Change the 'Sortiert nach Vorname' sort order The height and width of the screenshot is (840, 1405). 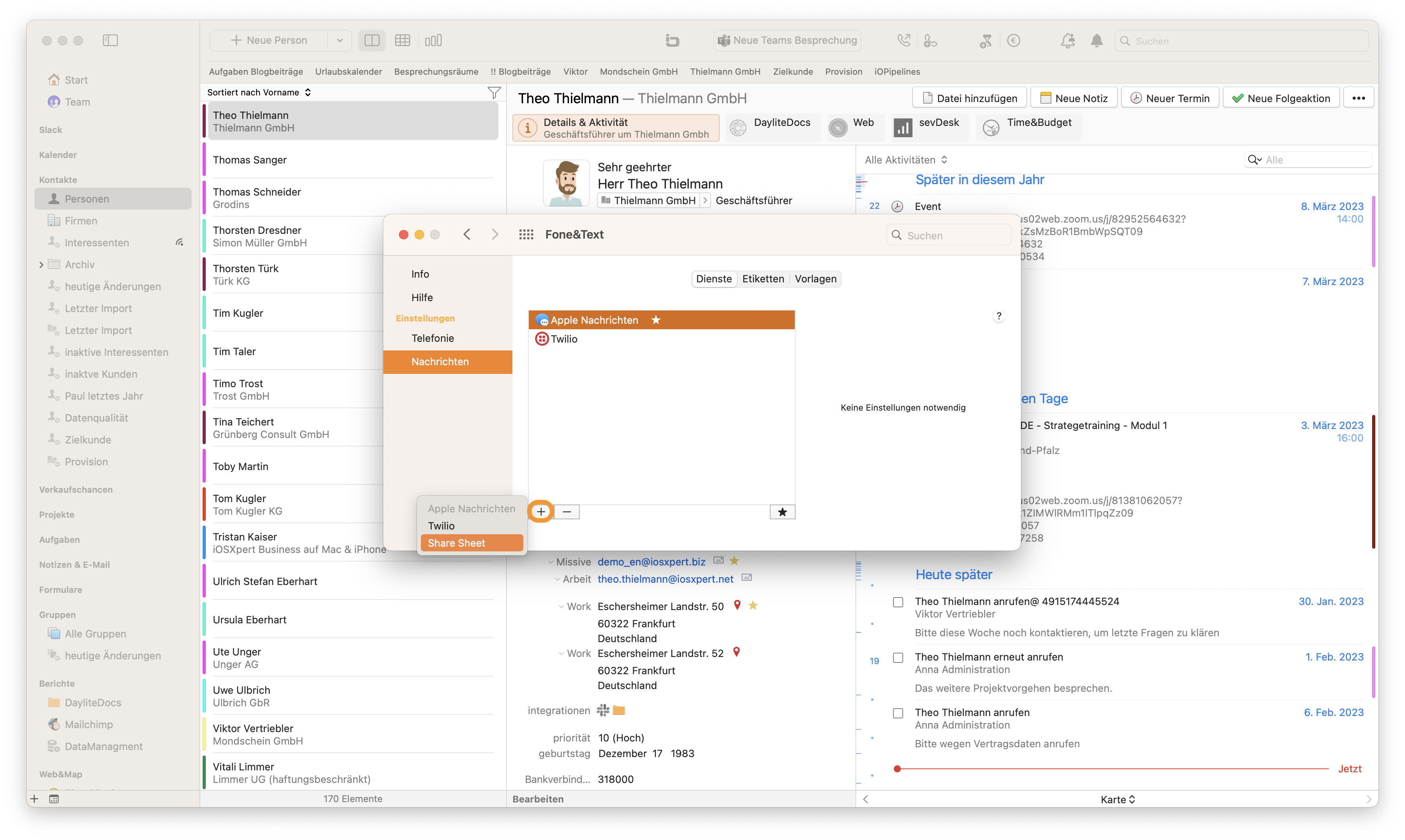pyautogui.click(x=259, y=92)
